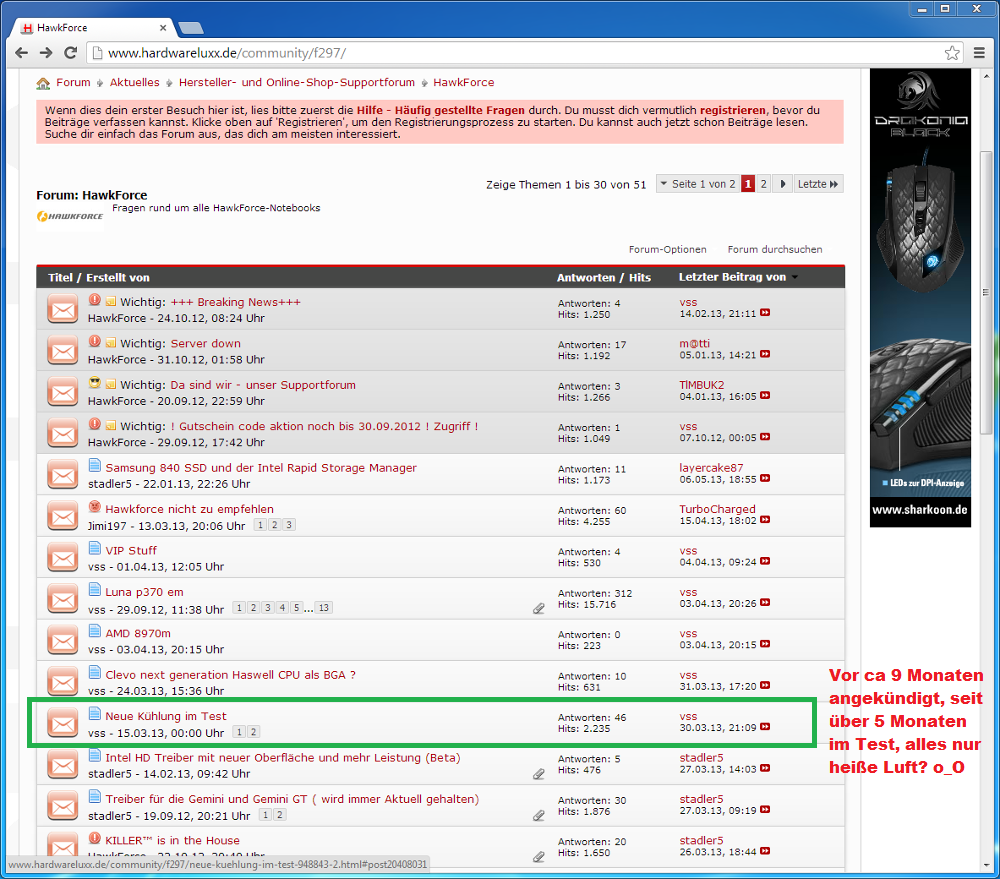Click the HawkForce logo image

coord(70,216)
